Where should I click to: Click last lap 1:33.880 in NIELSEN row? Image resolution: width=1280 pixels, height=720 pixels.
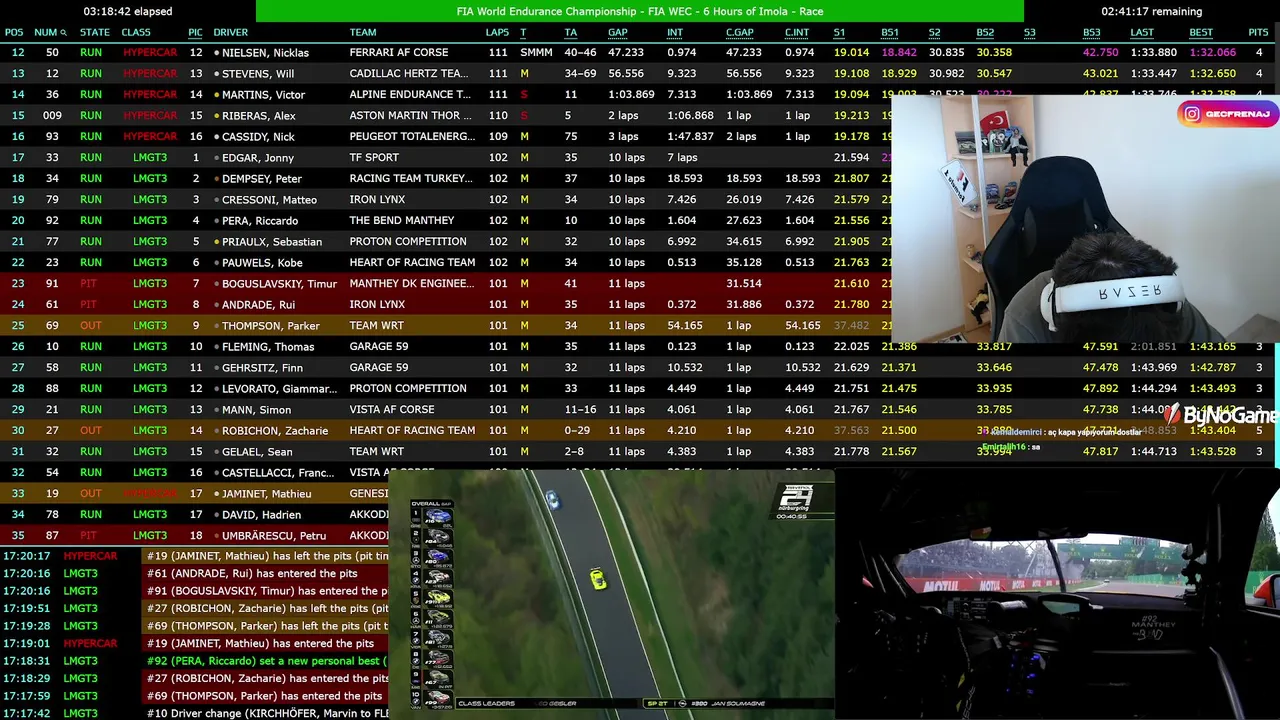coord(1154,53)
